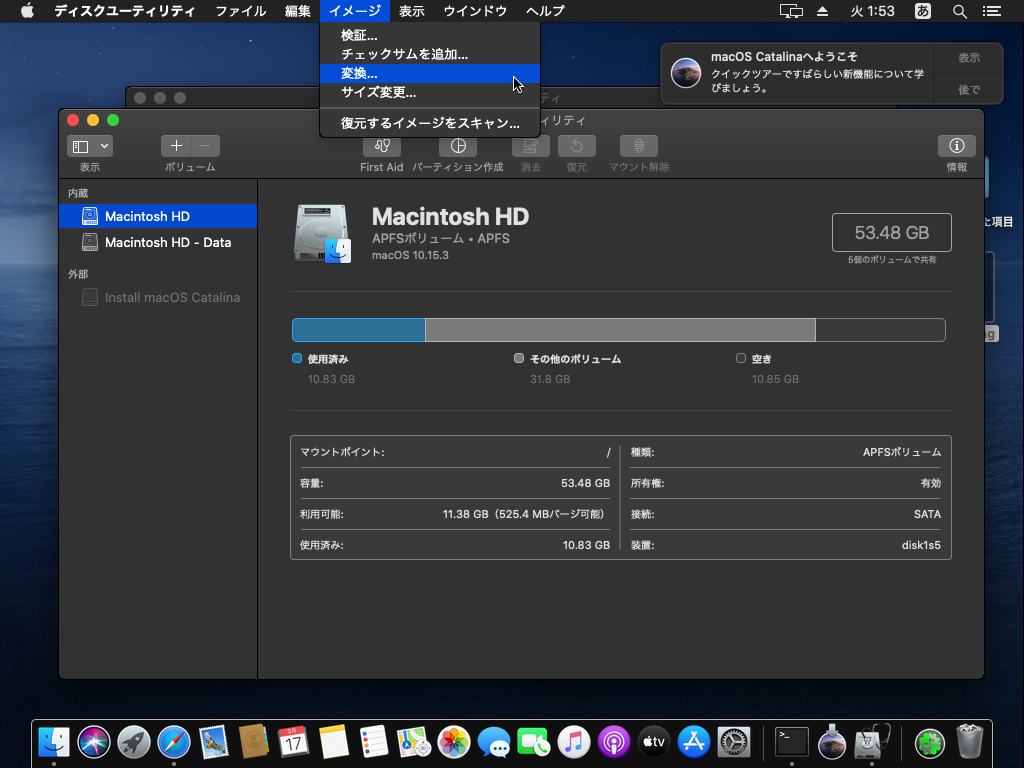
Task: Open the Trash in the Dock
Action: click(969, 743)
